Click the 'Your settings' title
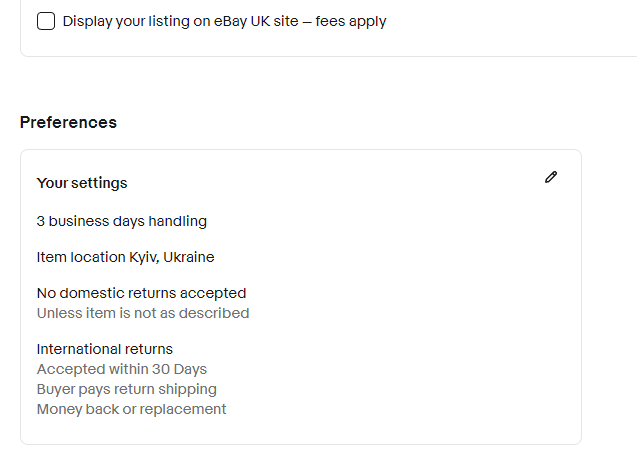 coord(82,183)
